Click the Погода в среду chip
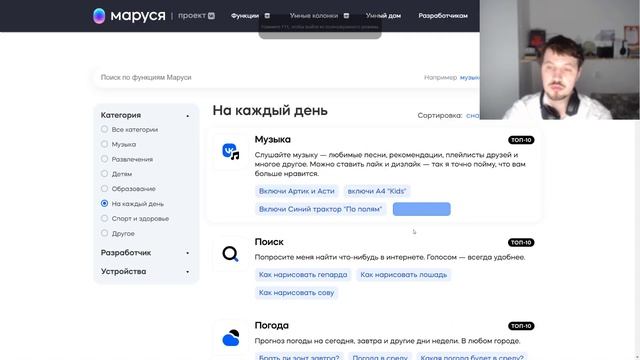This screenshot has height=360, width=640. [x=380, y=357]
